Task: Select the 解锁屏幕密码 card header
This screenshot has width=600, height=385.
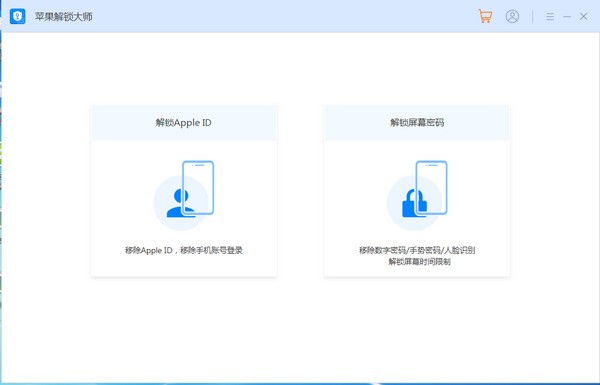Action: point(417,122)
